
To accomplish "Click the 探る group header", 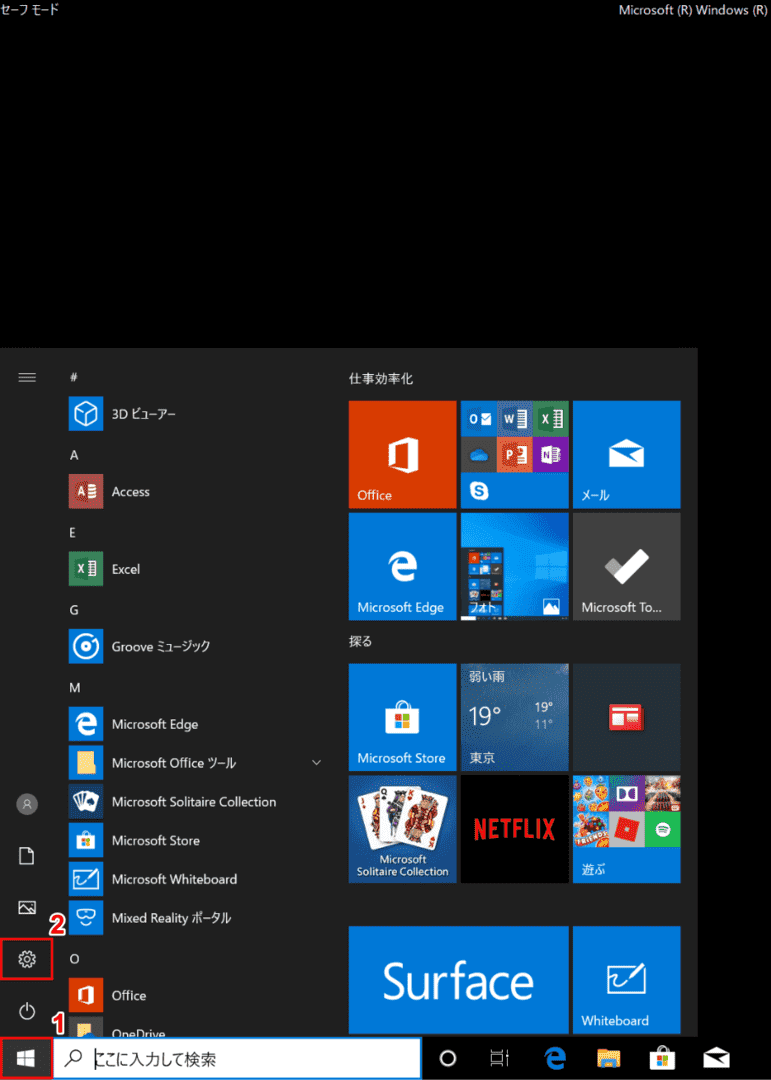I will coord(360,641).
